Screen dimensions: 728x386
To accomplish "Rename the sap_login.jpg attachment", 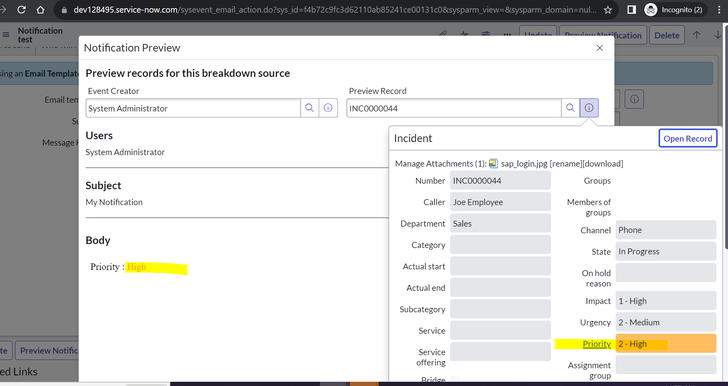I will (566, 164).
